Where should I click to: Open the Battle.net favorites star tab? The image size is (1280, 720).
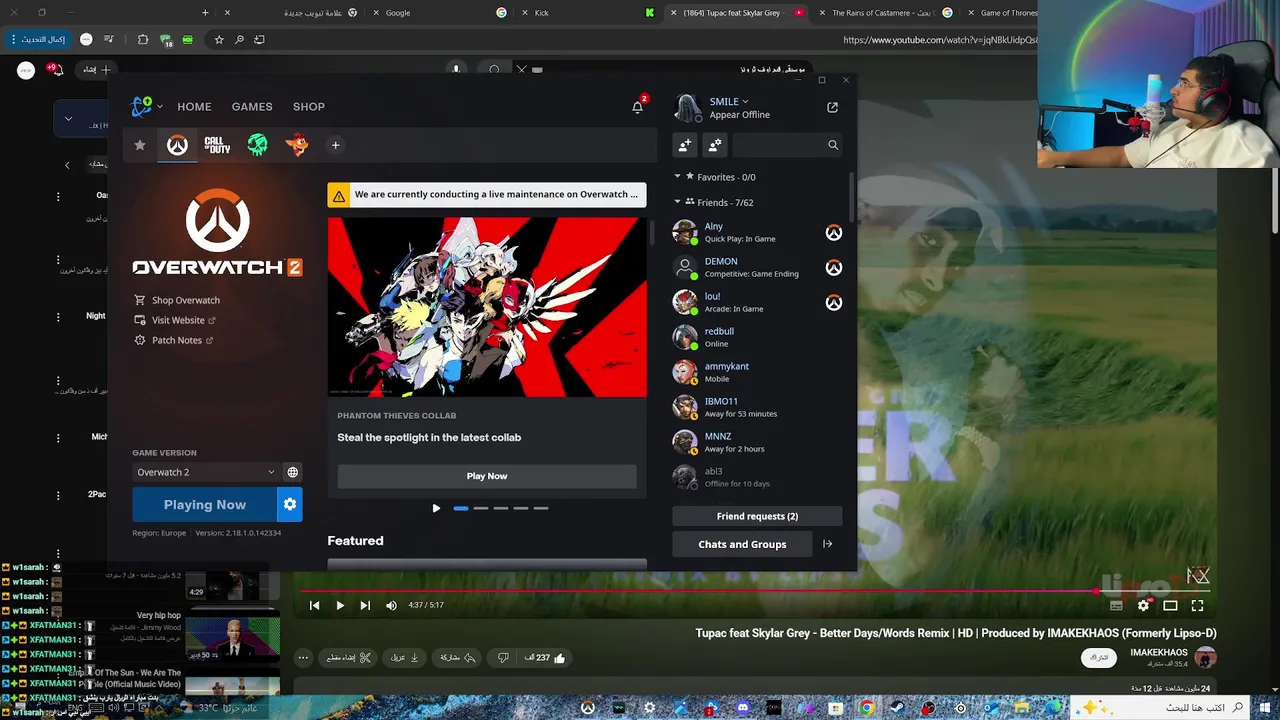pos(140,145)
